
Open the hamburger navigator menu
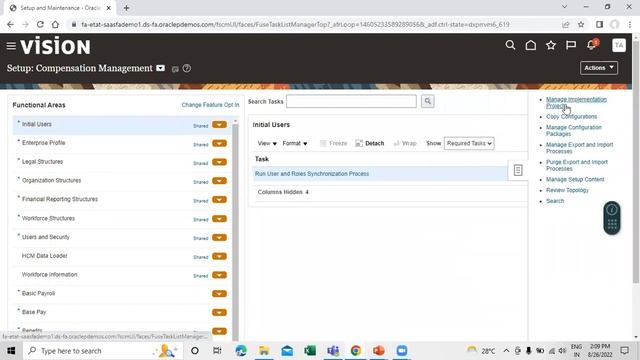[11, 46]
